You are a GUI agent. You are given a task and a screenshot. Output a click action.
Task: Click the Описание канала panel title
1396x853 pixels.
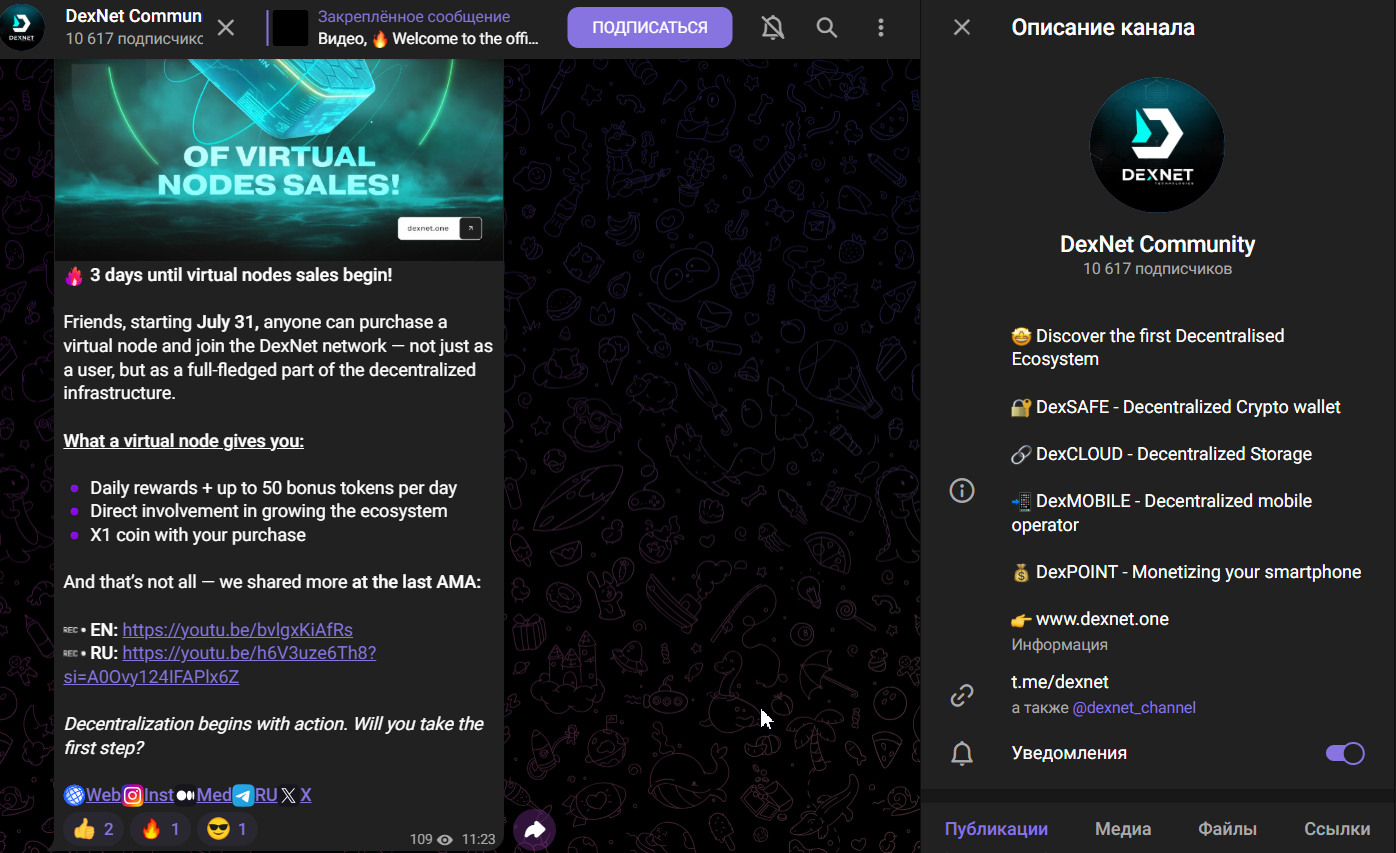[1103, 27]
